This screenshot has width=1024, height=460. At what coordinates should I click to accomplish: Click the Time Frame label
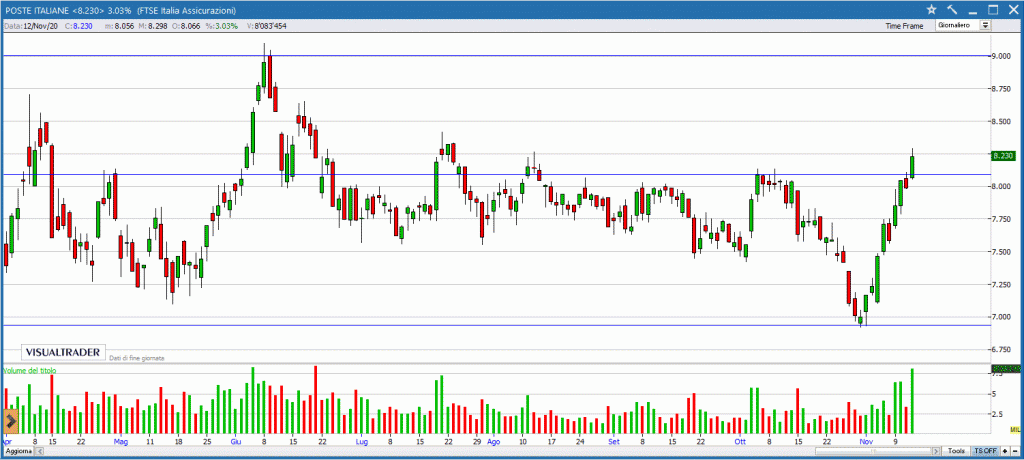[904, 25]
